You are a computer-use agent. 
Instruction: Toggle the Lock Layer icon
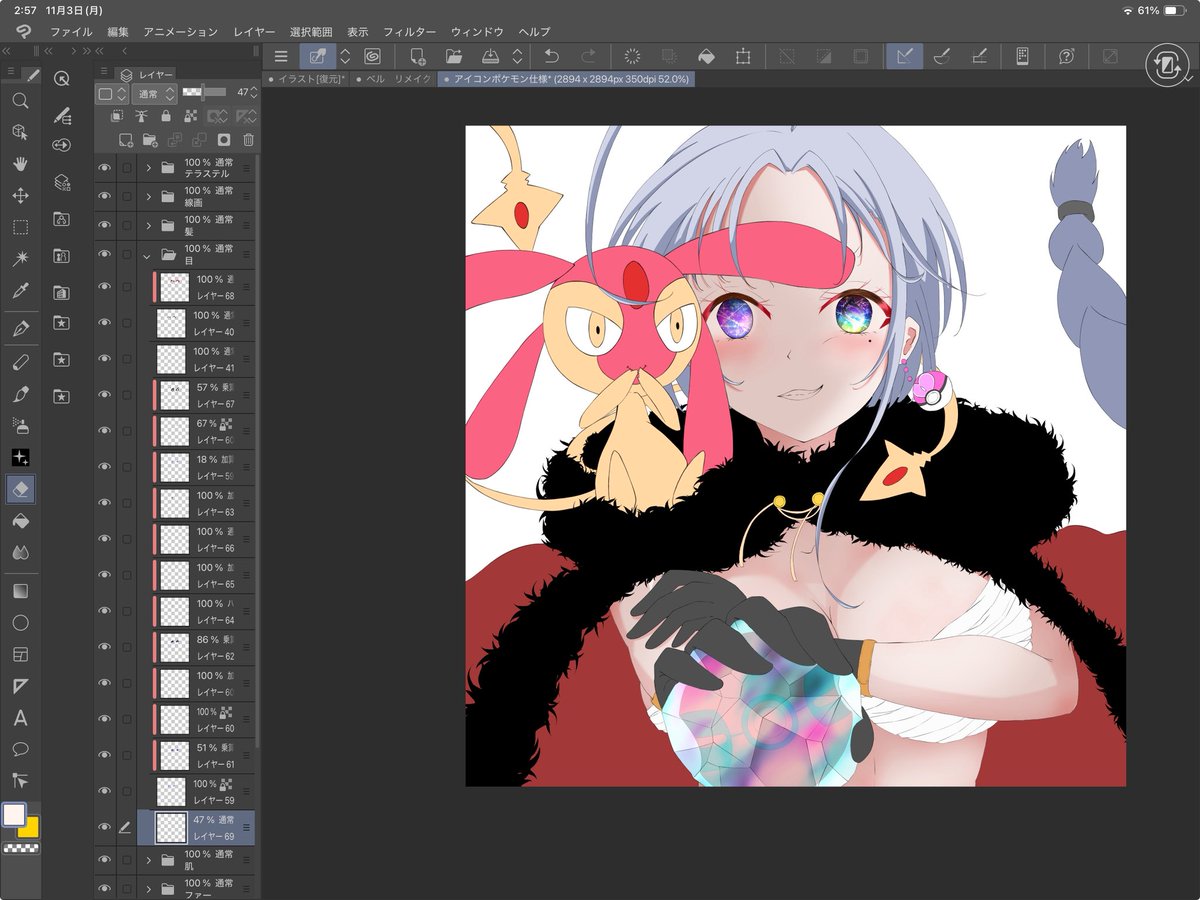[166, 116]
